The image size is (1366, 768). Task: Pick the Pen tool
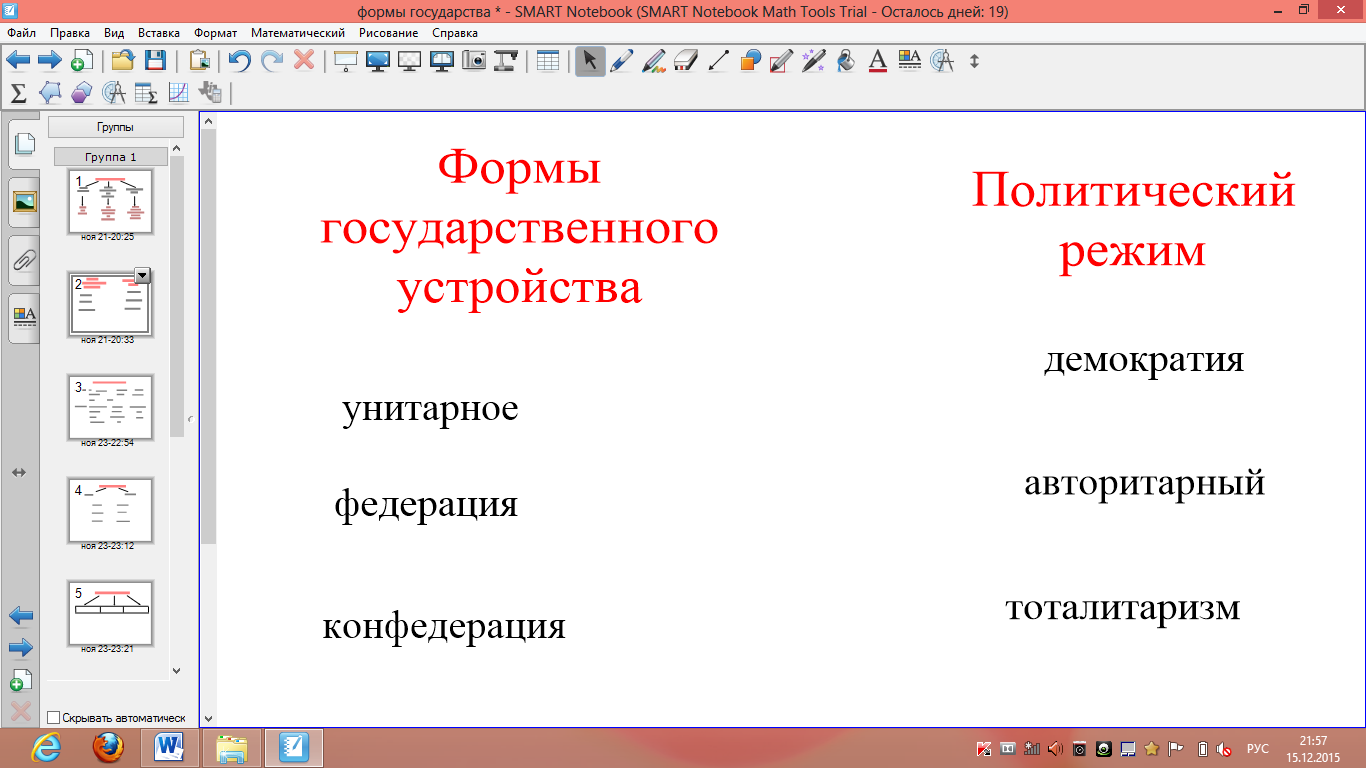pyautogui.click(x=621, y=60)
